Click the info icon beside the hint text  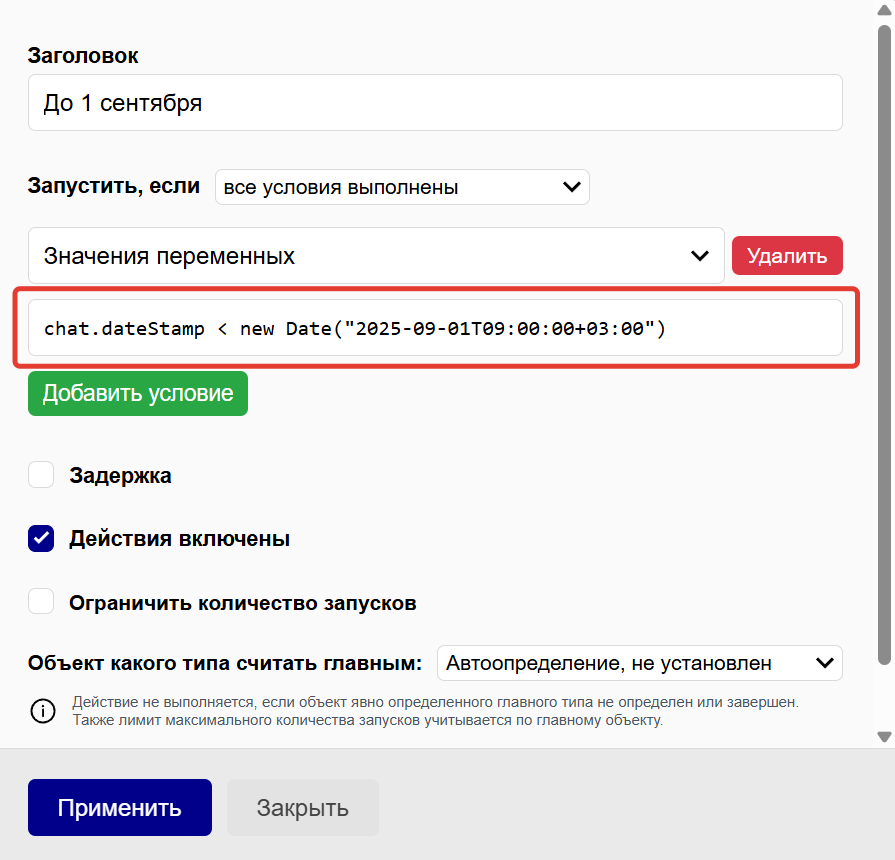pos(43,711)
